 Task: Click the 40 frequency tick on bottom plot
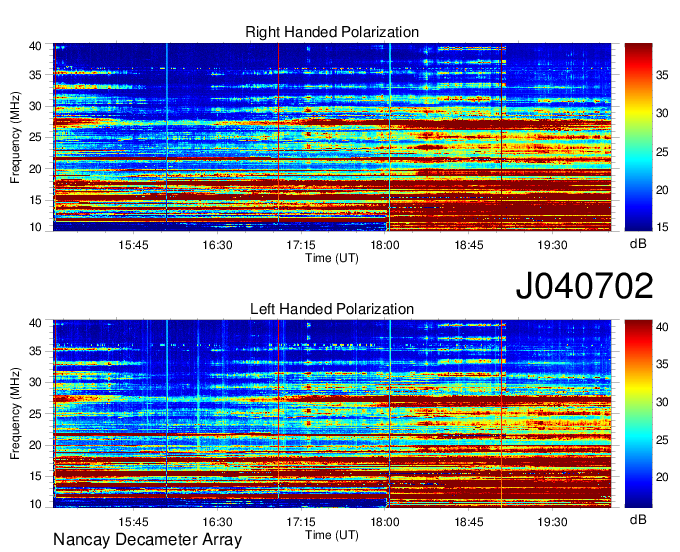tap(35, 323)
